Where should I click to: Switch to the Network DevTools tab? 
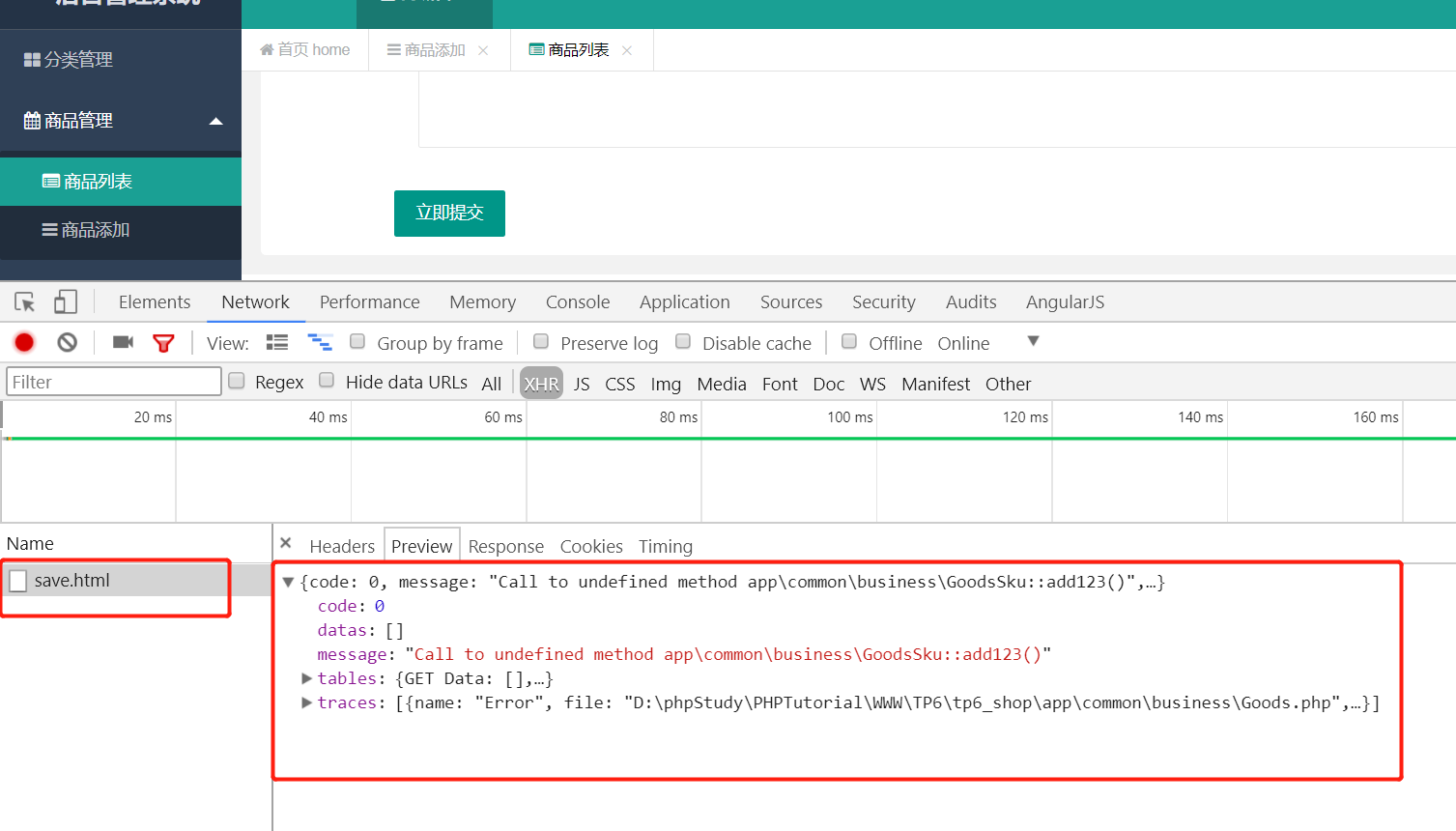255,302
